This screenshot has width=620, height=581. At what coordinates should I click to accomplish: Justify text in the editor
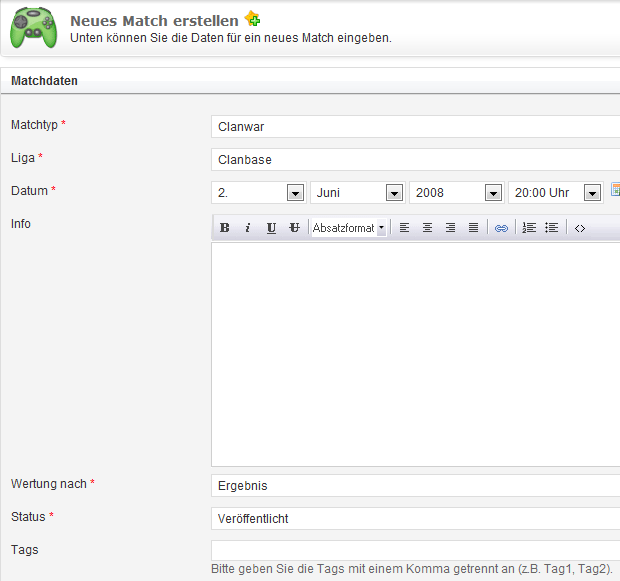tap(473, 228)
